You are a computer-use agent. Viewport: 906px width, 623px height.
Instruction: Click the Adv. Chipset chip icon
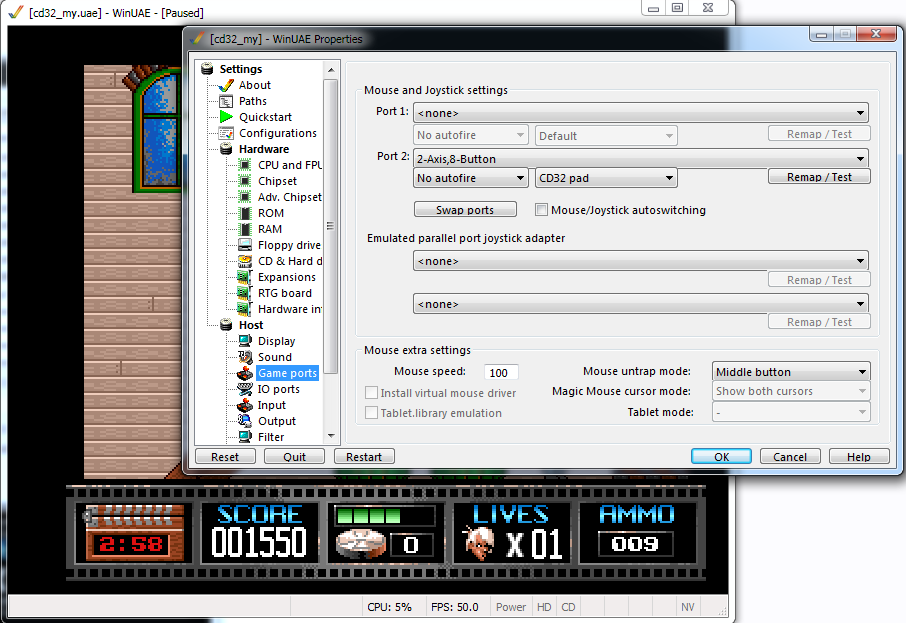pos(245,197)
